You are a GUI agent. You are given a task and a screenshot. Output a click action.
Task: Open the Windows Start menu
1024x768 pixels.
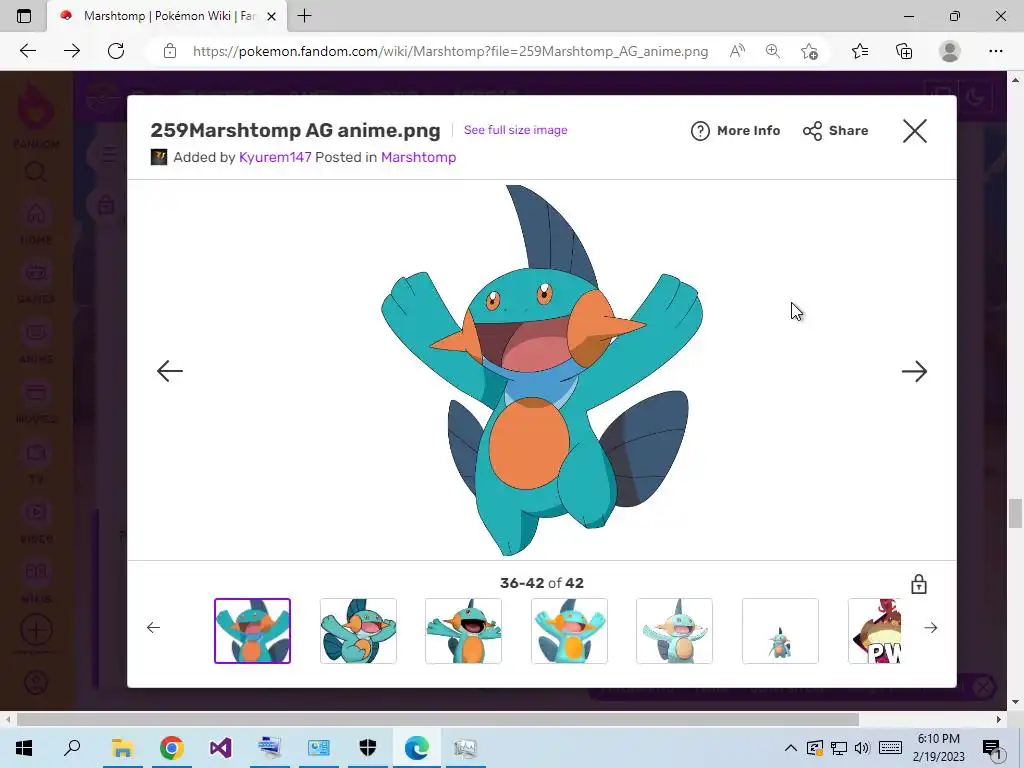coord(24,748)
